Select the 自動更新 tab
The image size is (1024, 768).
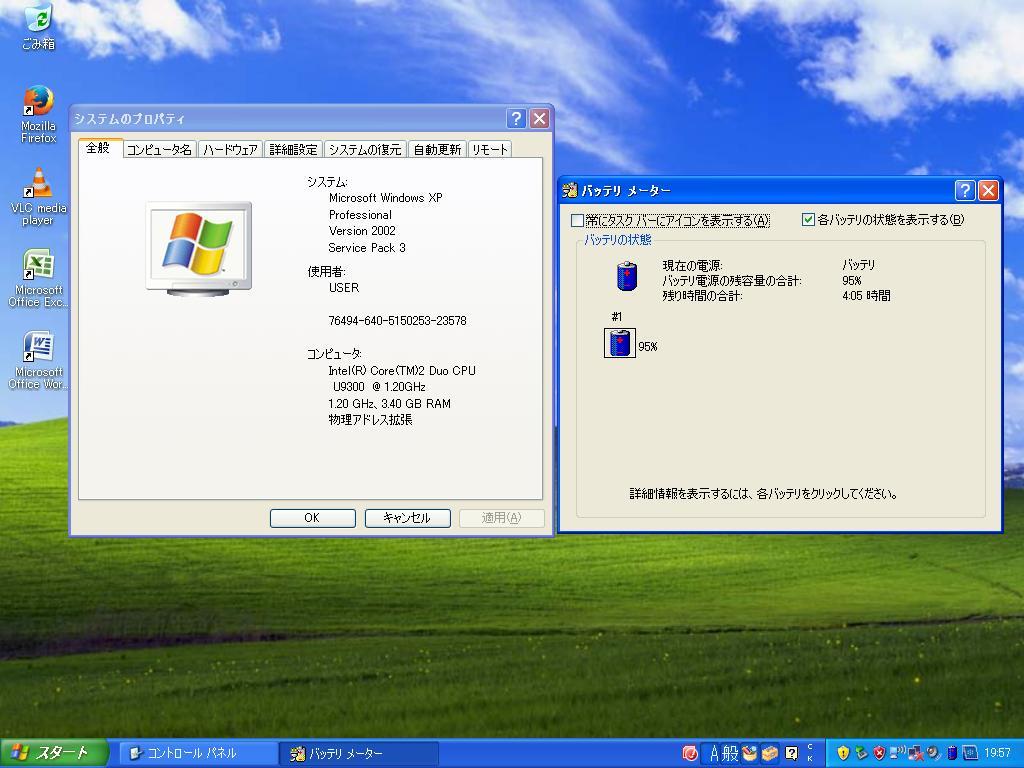[x=437, y=150]
